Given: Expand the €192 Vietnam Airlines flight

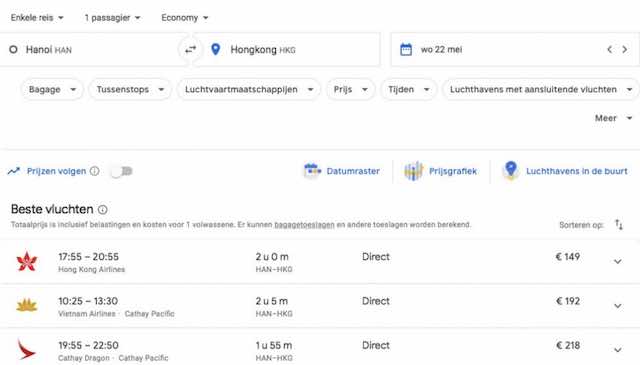Looking at the screenshot, I should click(x=618, y=306).
